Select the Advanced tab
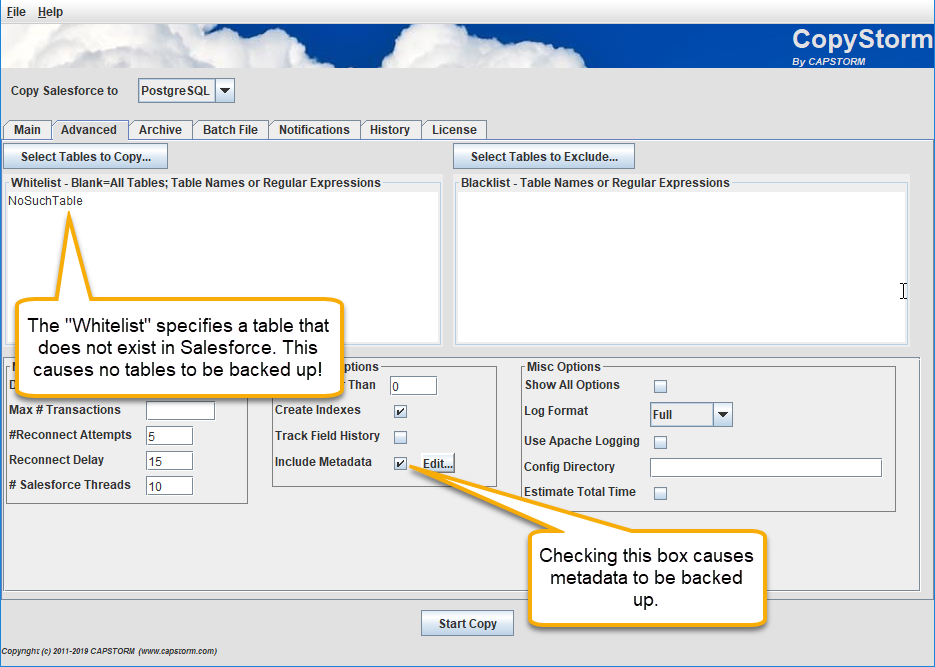The image size is (935, 667). [89, 130]
